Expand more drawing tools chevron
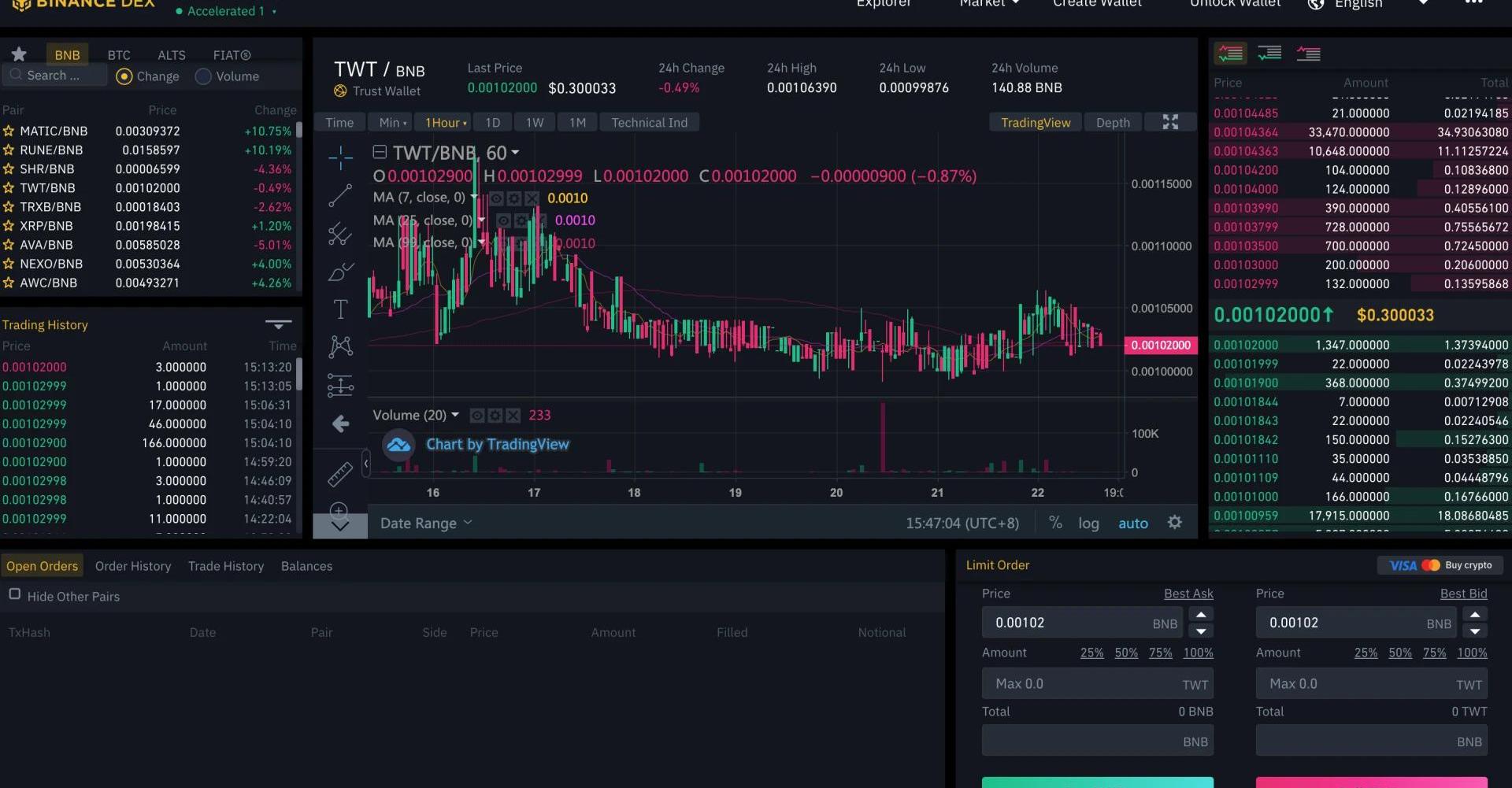Screen dimensions: 1512x788 point(340,527)
